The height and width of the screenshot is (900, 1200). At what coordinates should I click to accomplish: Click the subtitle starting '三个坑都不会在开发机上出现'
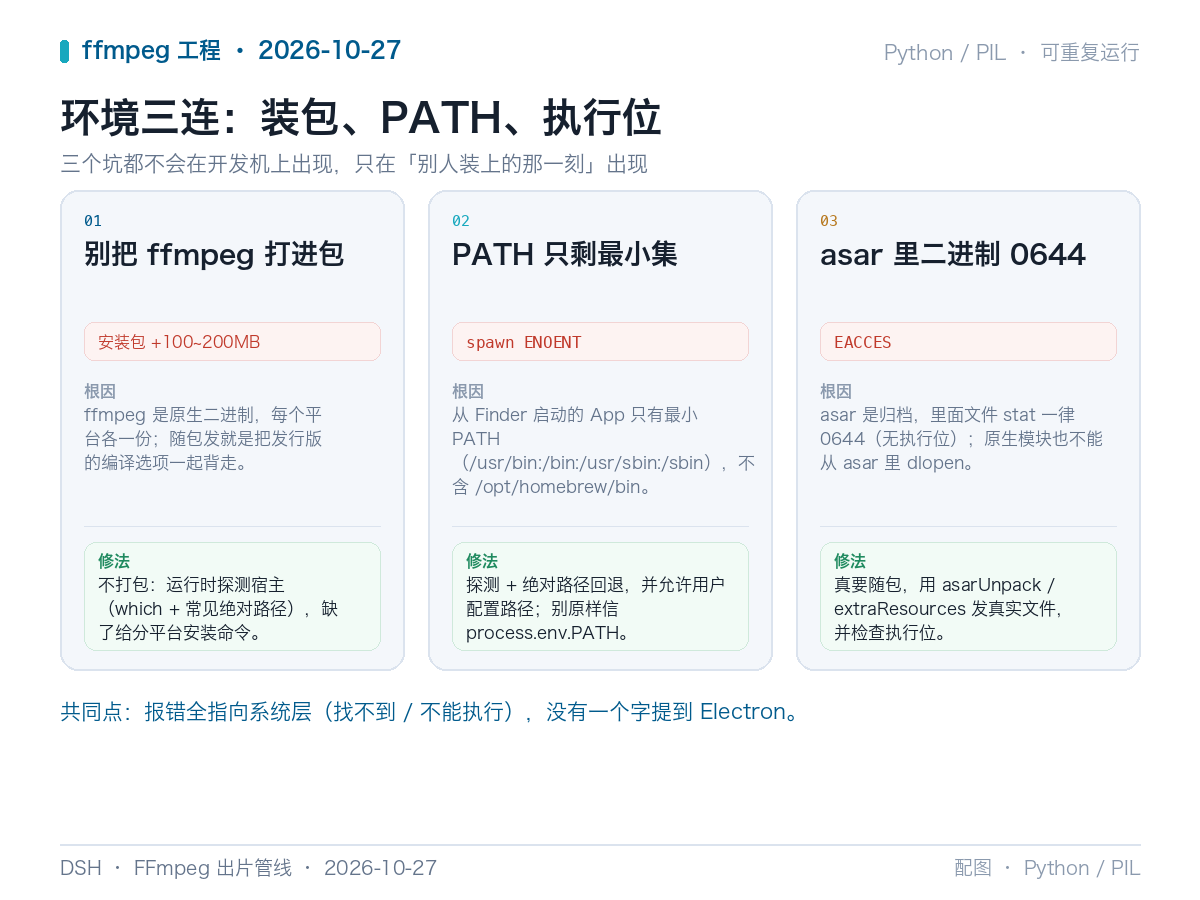click(x=354, y=164)
